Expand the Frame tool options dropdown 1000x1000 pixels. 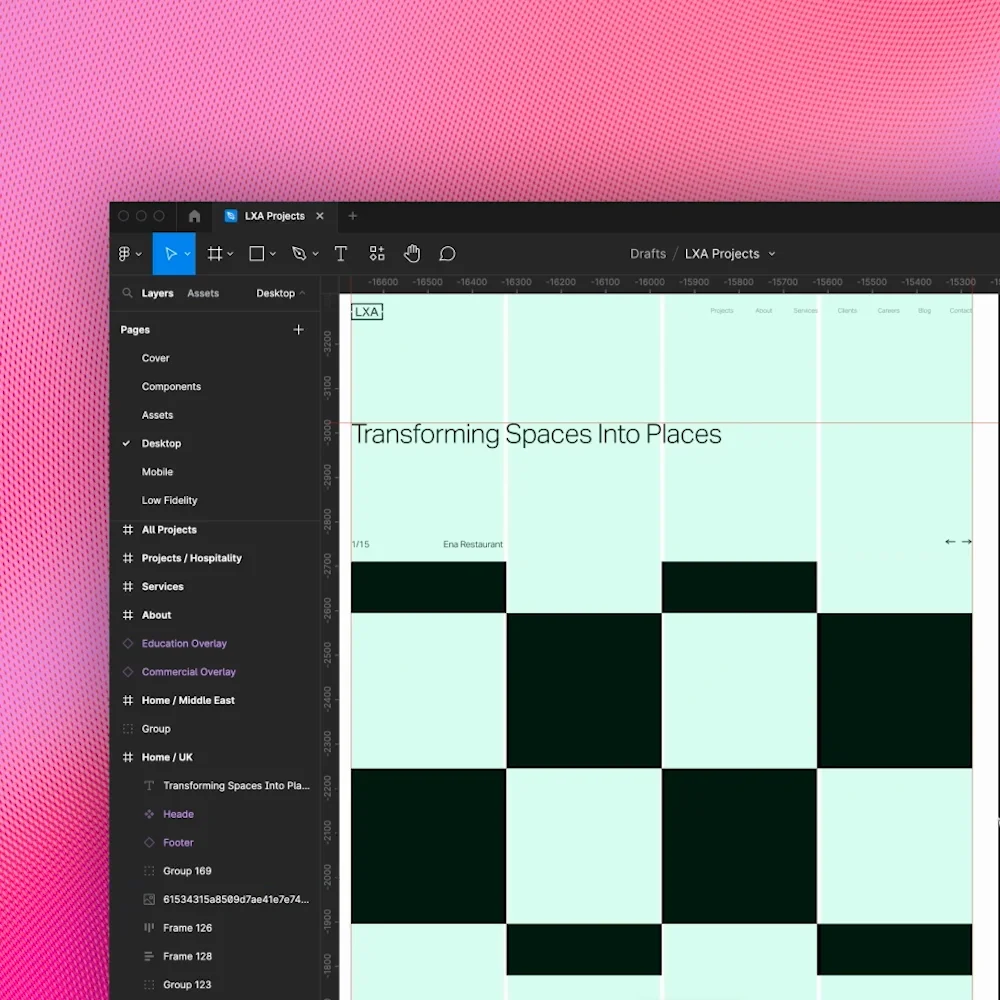point(230,254)
